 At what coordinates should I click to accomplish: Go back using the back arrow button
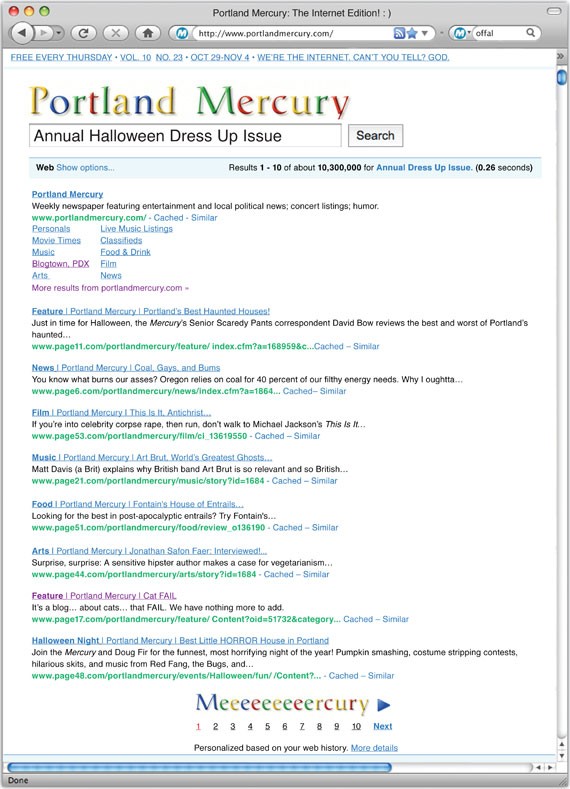pyautogui.click(x=22, y=33)
